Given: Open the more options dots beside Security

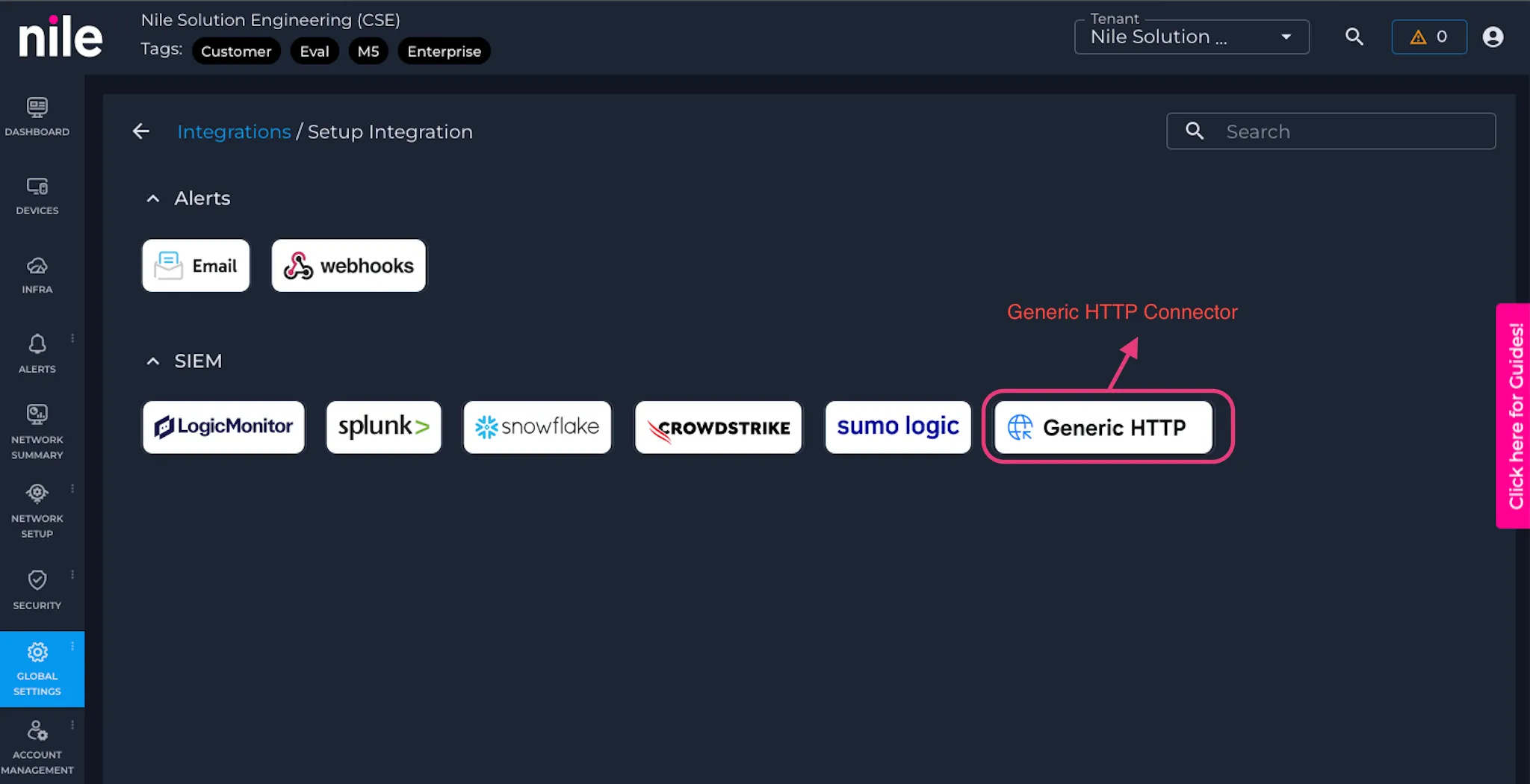Looking at the screenshot, I should coord(72,574).
